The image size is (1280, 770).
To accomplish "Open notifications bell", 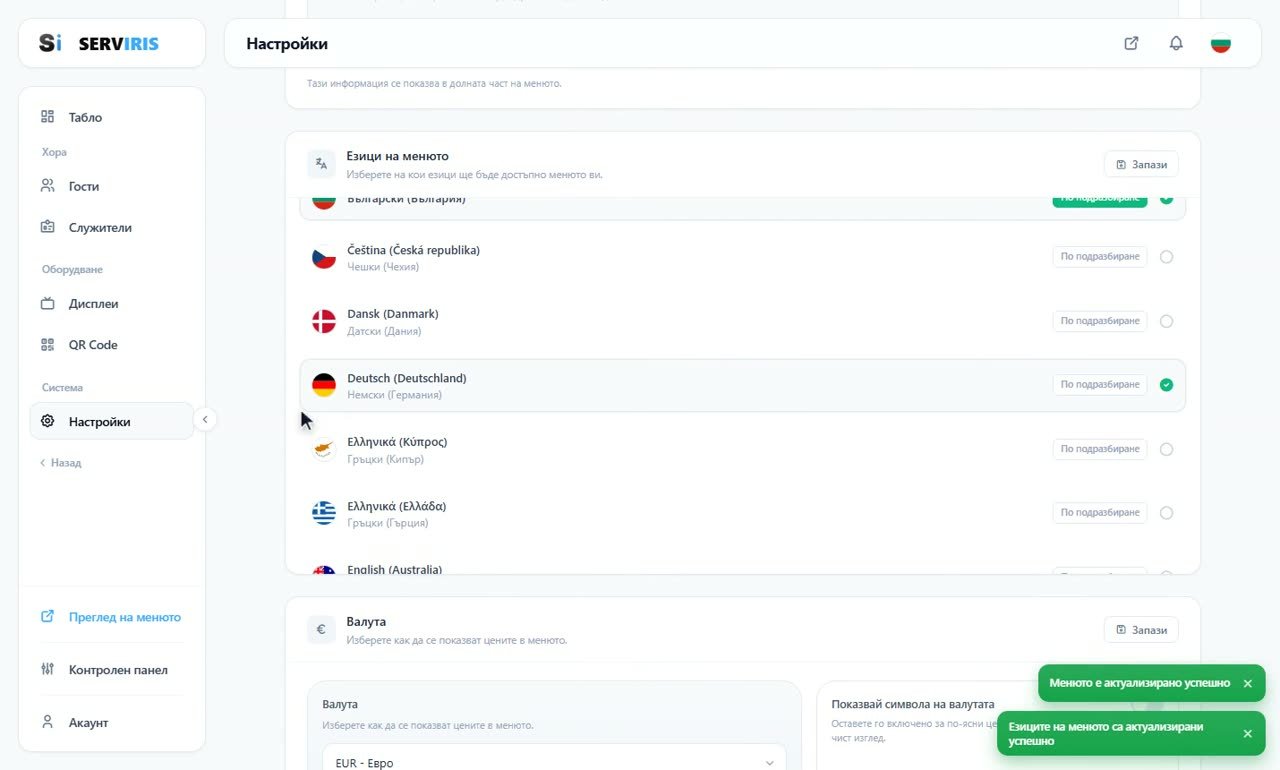I will (x=1176, y=43).
